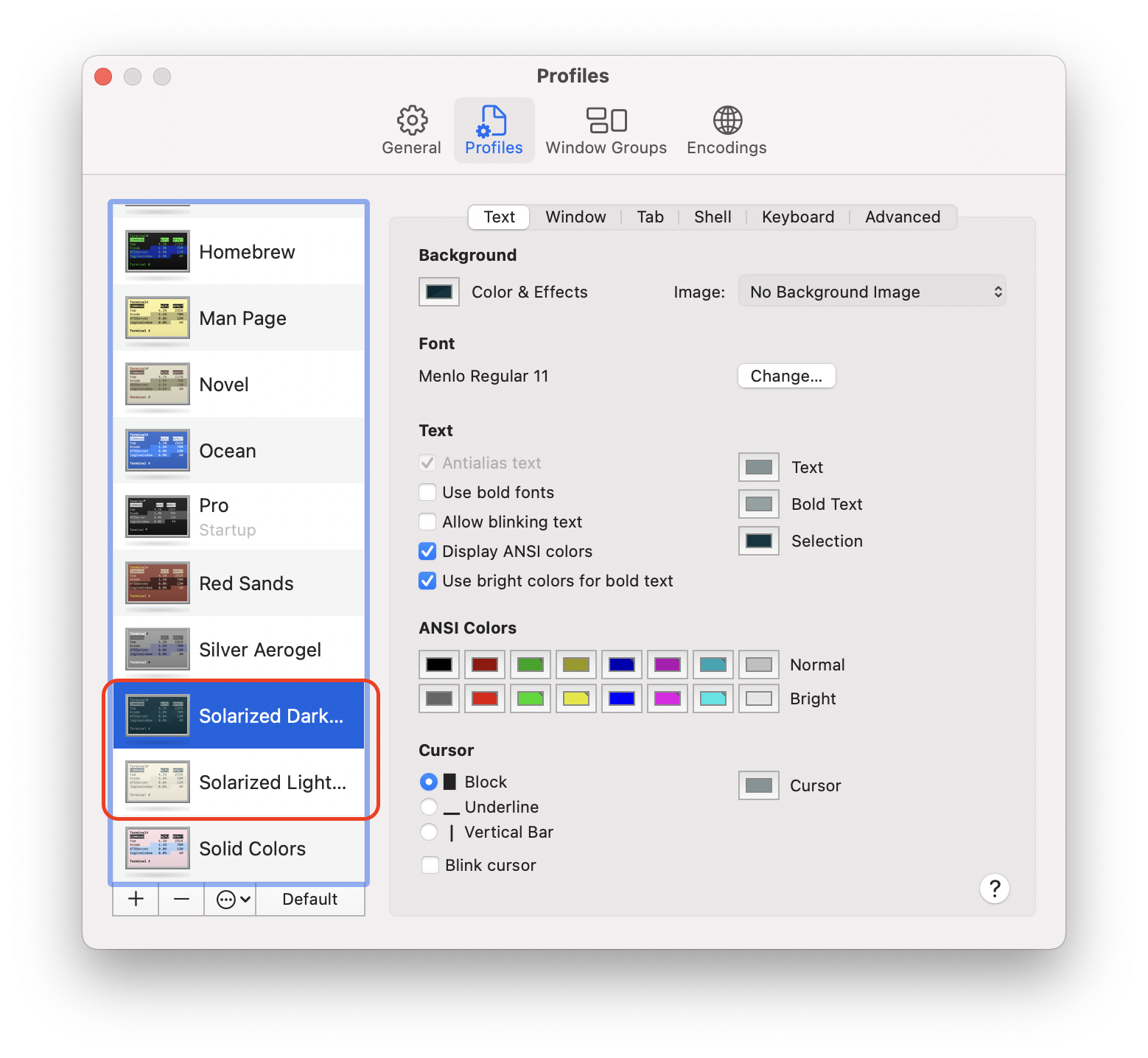The width and height of the screenshot is (1148, 1058).
Task: Open help with the question mark button
Action: (994, 889)
